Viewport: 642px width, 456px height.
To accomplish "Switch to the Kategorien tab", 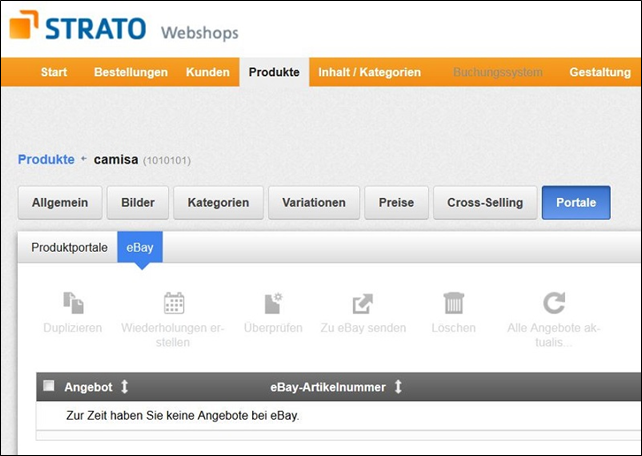I will pyautogui.click(x=218, y=203).
